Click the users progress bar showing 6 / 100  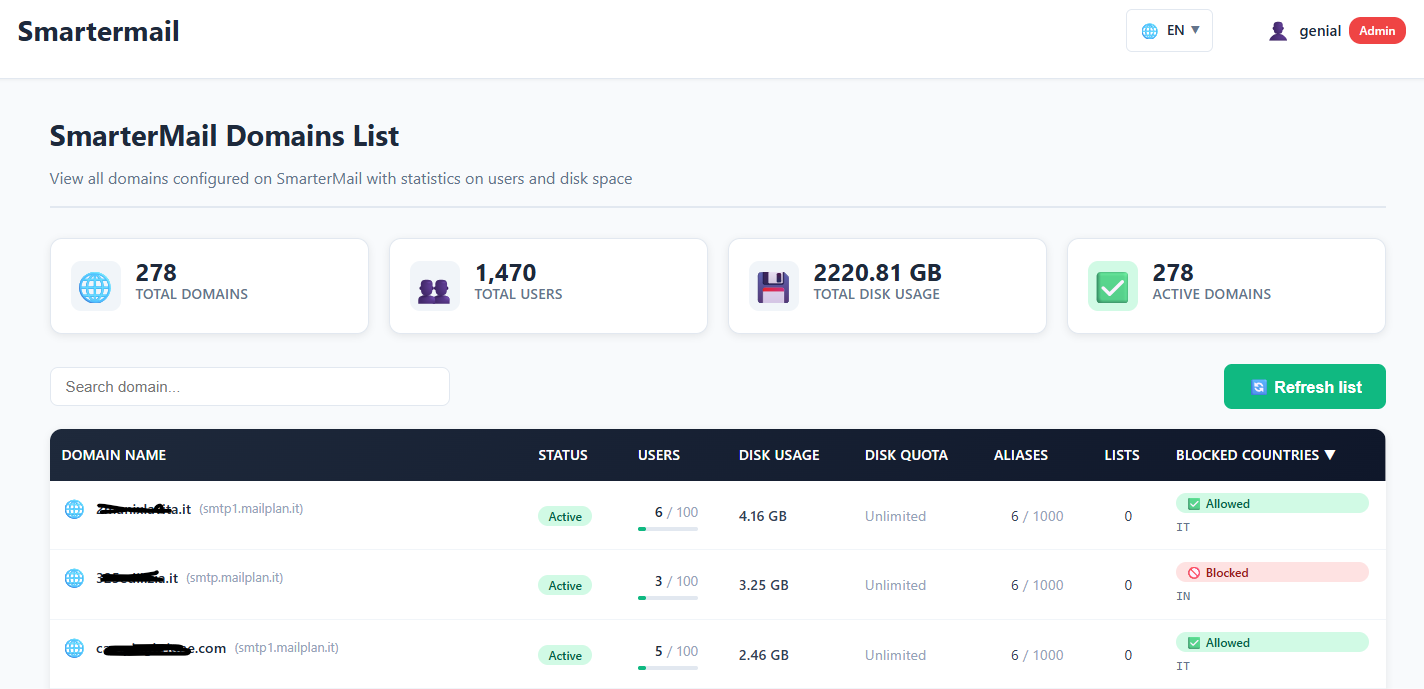tap(667, 528)
